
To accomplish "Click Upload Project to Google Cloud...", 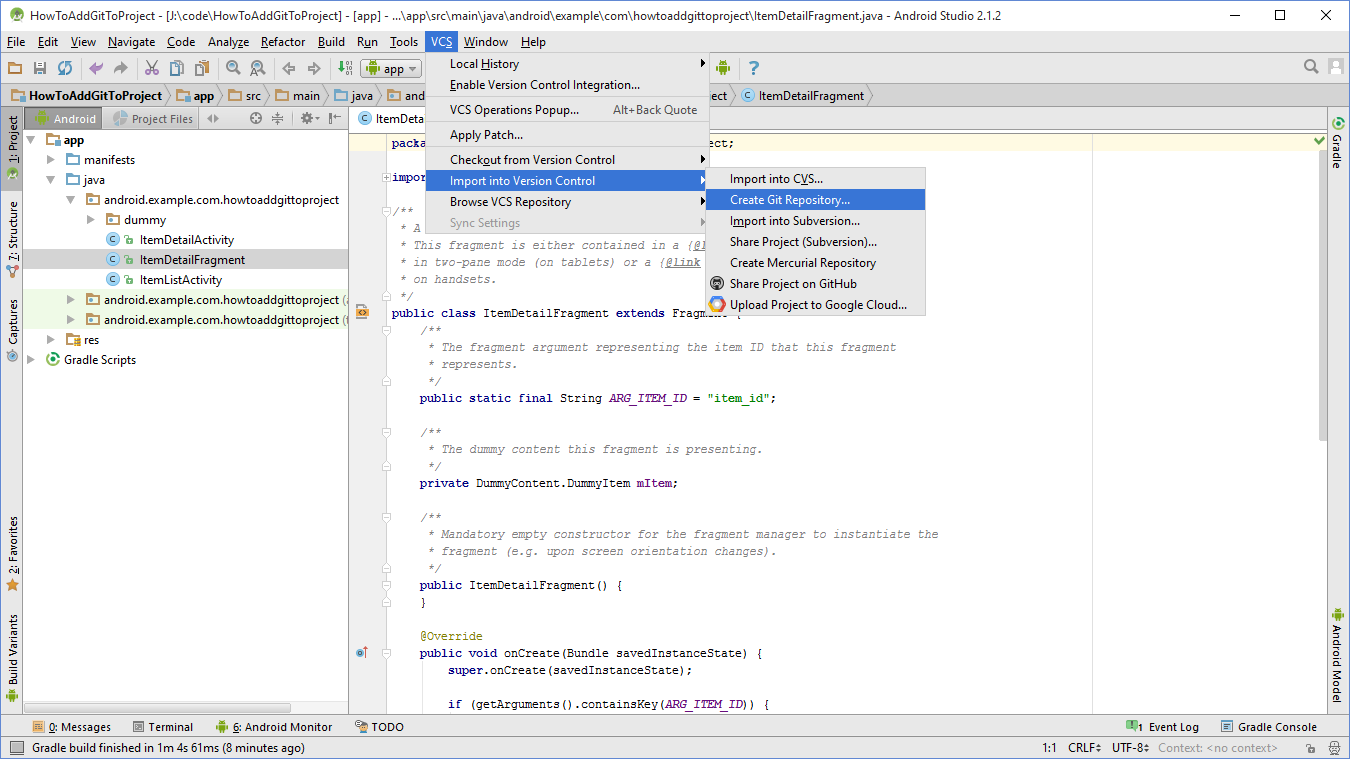I will [x=816, y=305].
